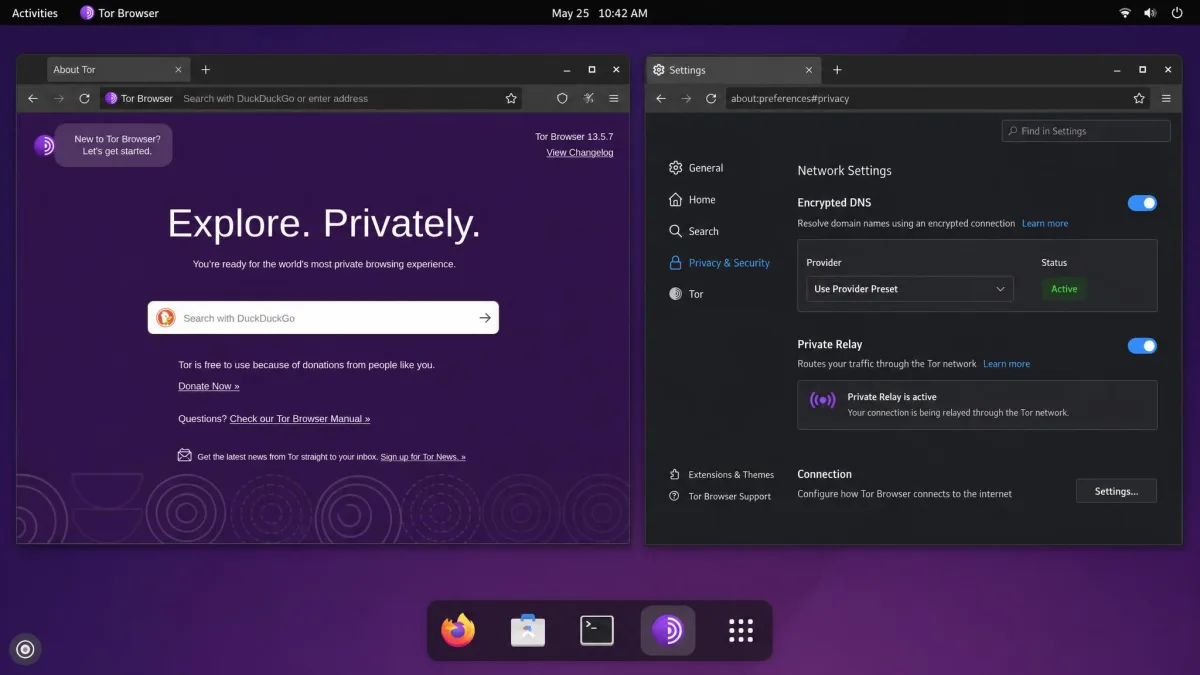Reload the About Tor page
Image resolution: width=1200 pixels, height=675 pixels.
point(85,98)
